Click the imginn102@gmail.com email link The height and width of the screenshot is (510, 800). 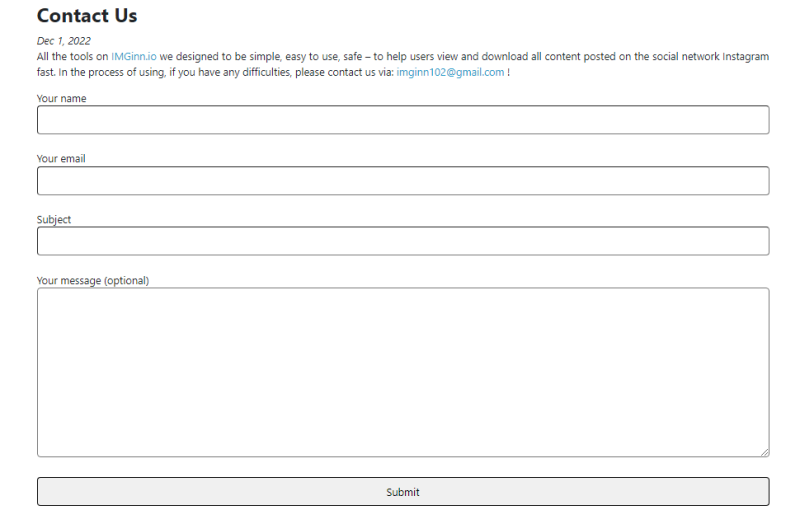click(x=450, y=72)
